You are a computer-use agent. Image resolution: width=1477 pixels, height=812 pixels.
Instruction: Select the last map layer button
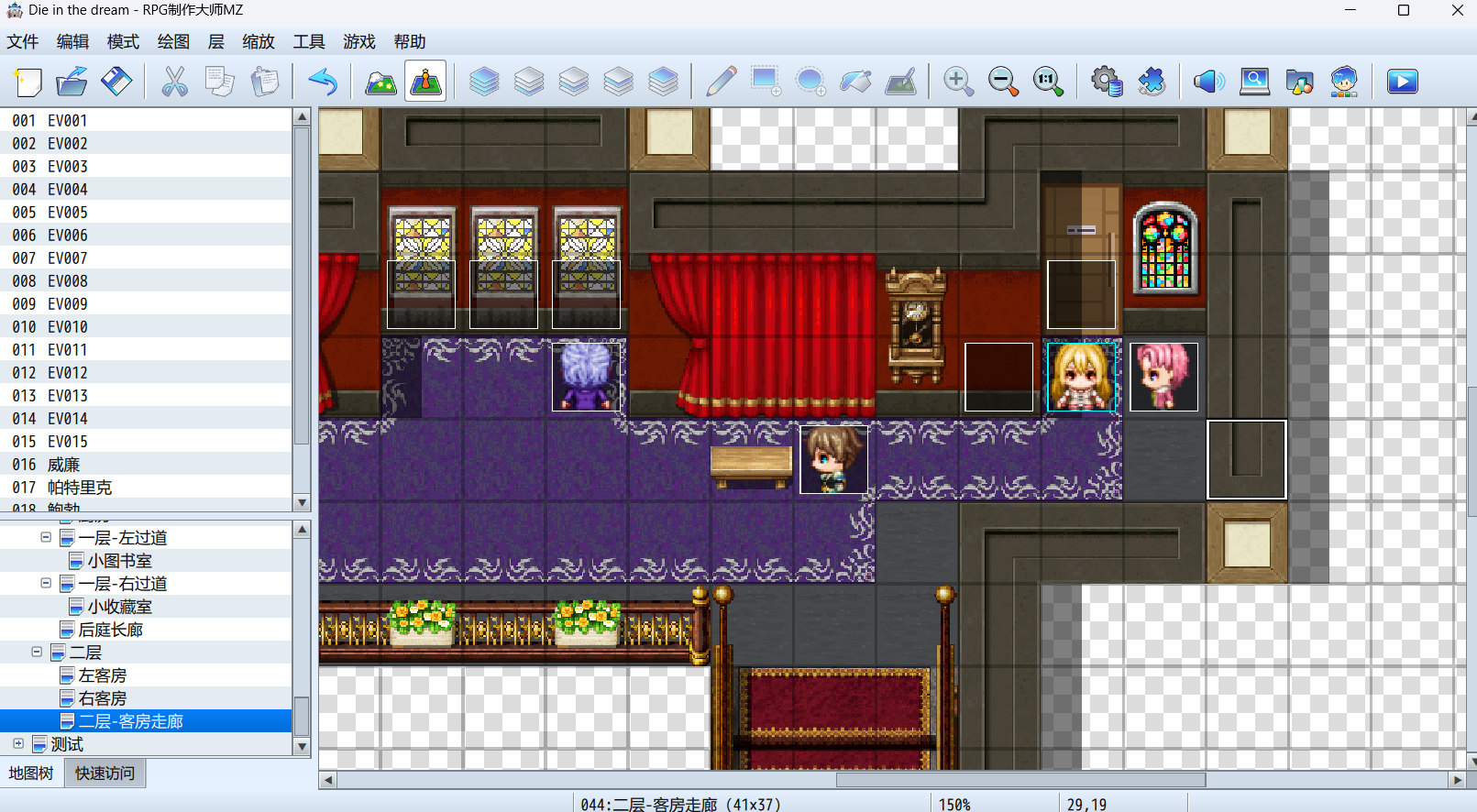[x=663, y=82]
